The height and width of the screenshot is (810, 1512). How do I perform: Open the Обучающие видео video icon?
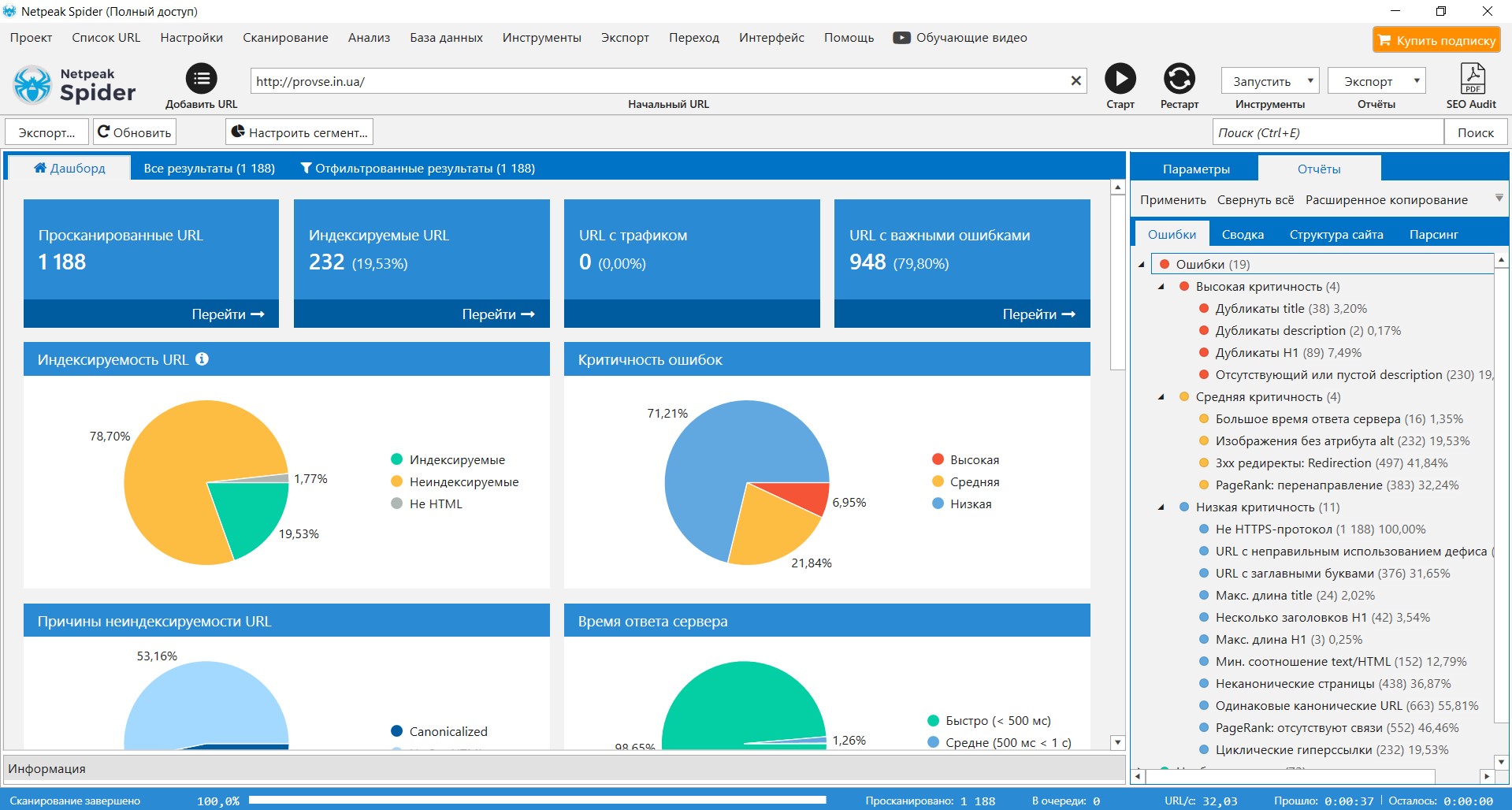[901, 38]
